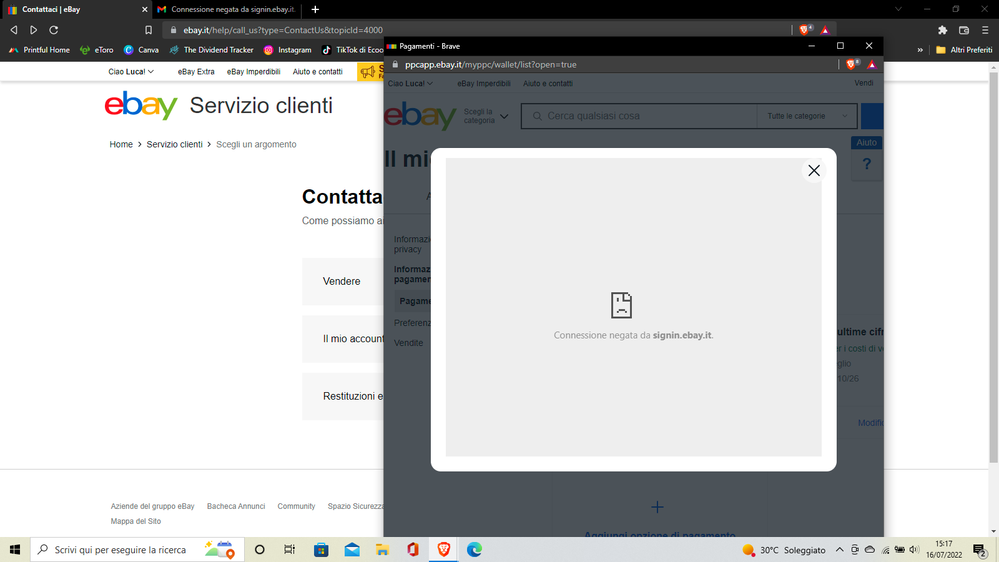Open the Microsoft Store taskbar icon
999x562 pixels.
(x=321, y=549)
